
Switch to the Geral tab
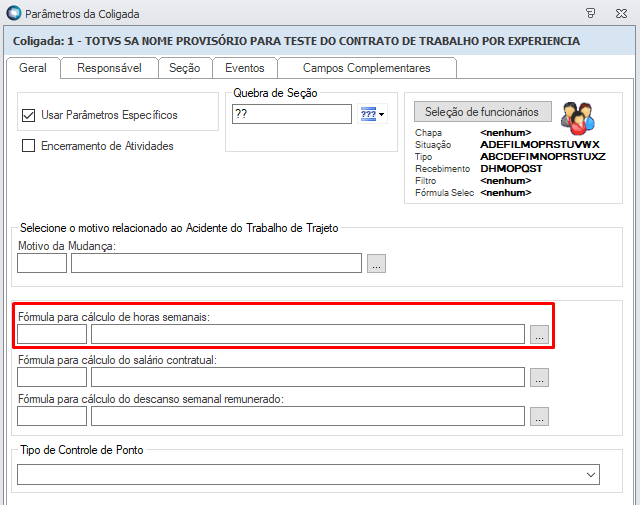pyautogui.click(x=33, y=68)
